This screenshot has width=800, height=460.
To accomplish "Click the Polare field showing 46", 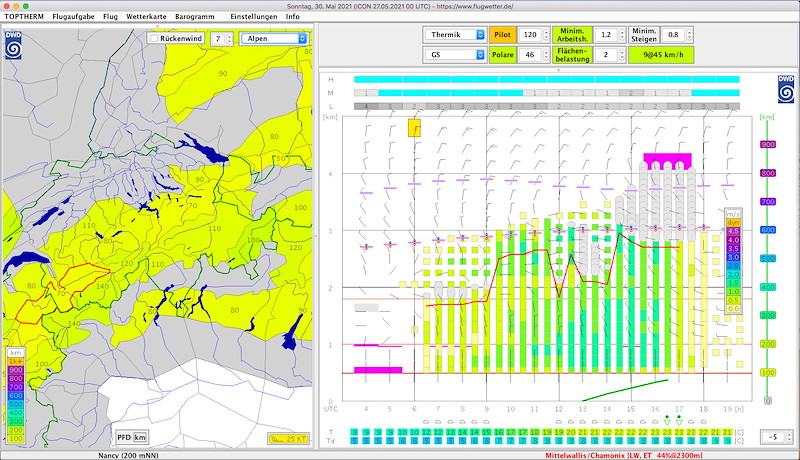I will (530, 55).
